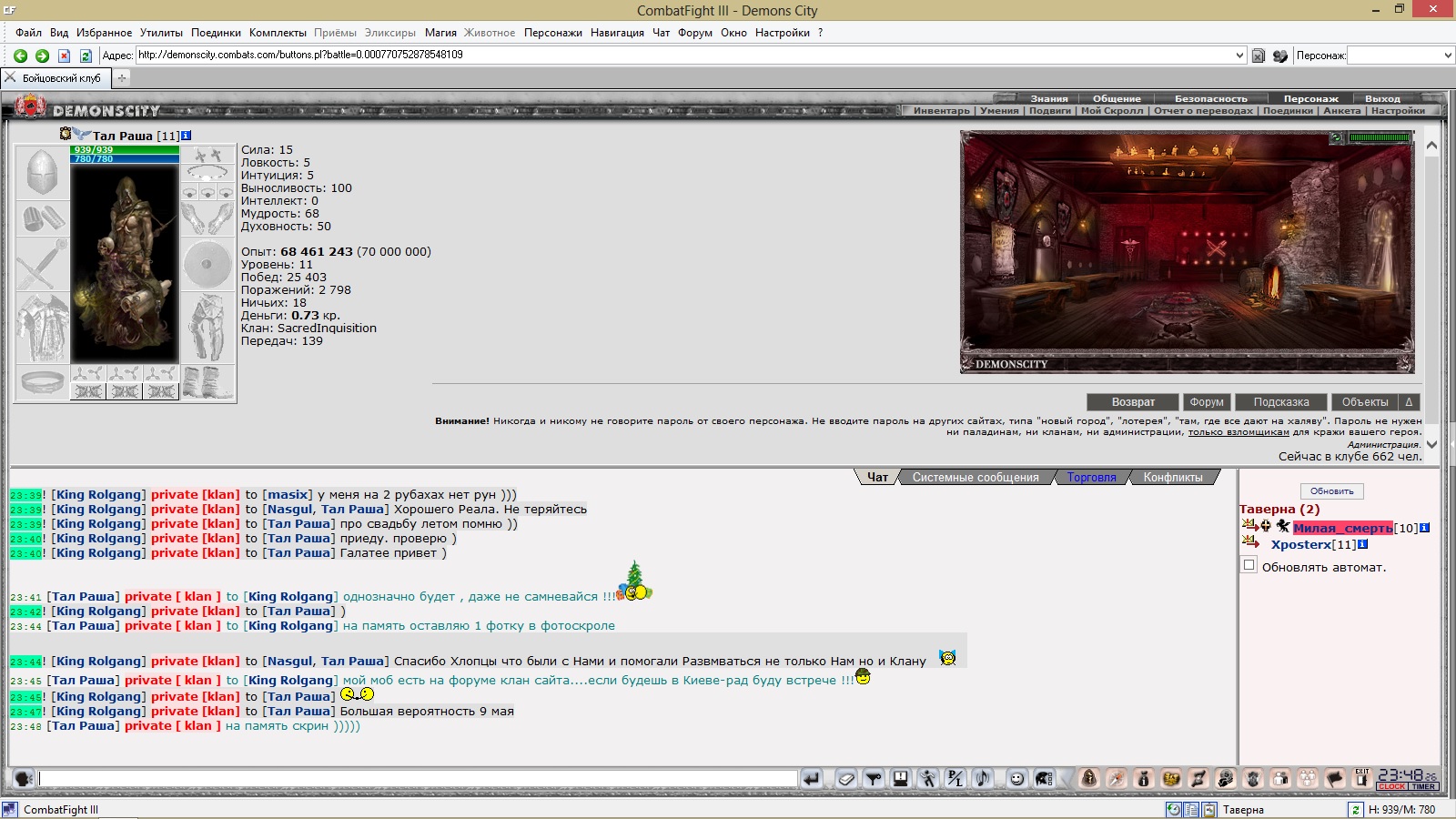Click the blue mana bar 780/780
The image size is (1456, 819).
click(x=125, y=158)
